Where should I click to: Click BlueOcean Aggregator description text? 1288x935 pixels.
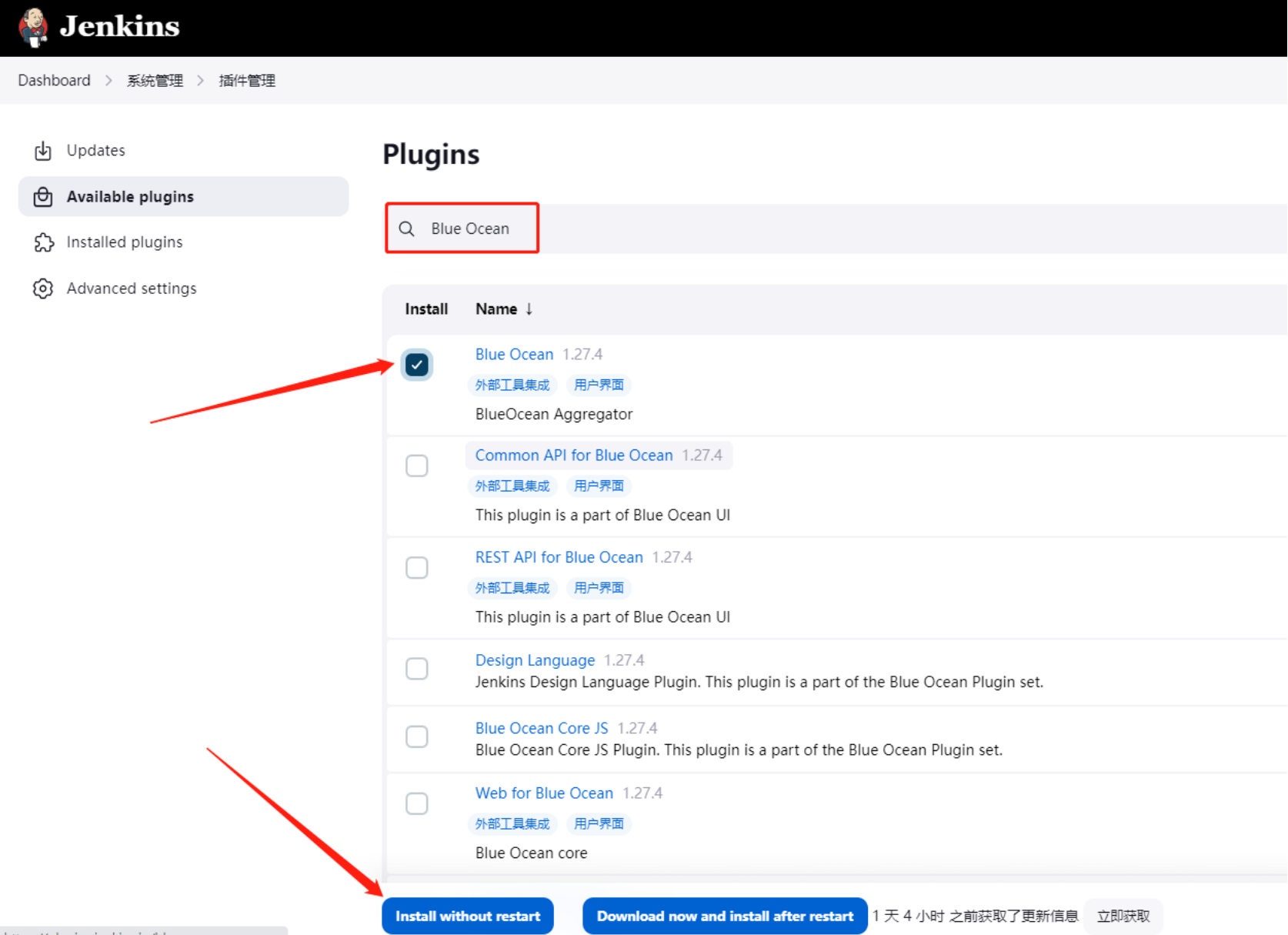pos(554,414)
